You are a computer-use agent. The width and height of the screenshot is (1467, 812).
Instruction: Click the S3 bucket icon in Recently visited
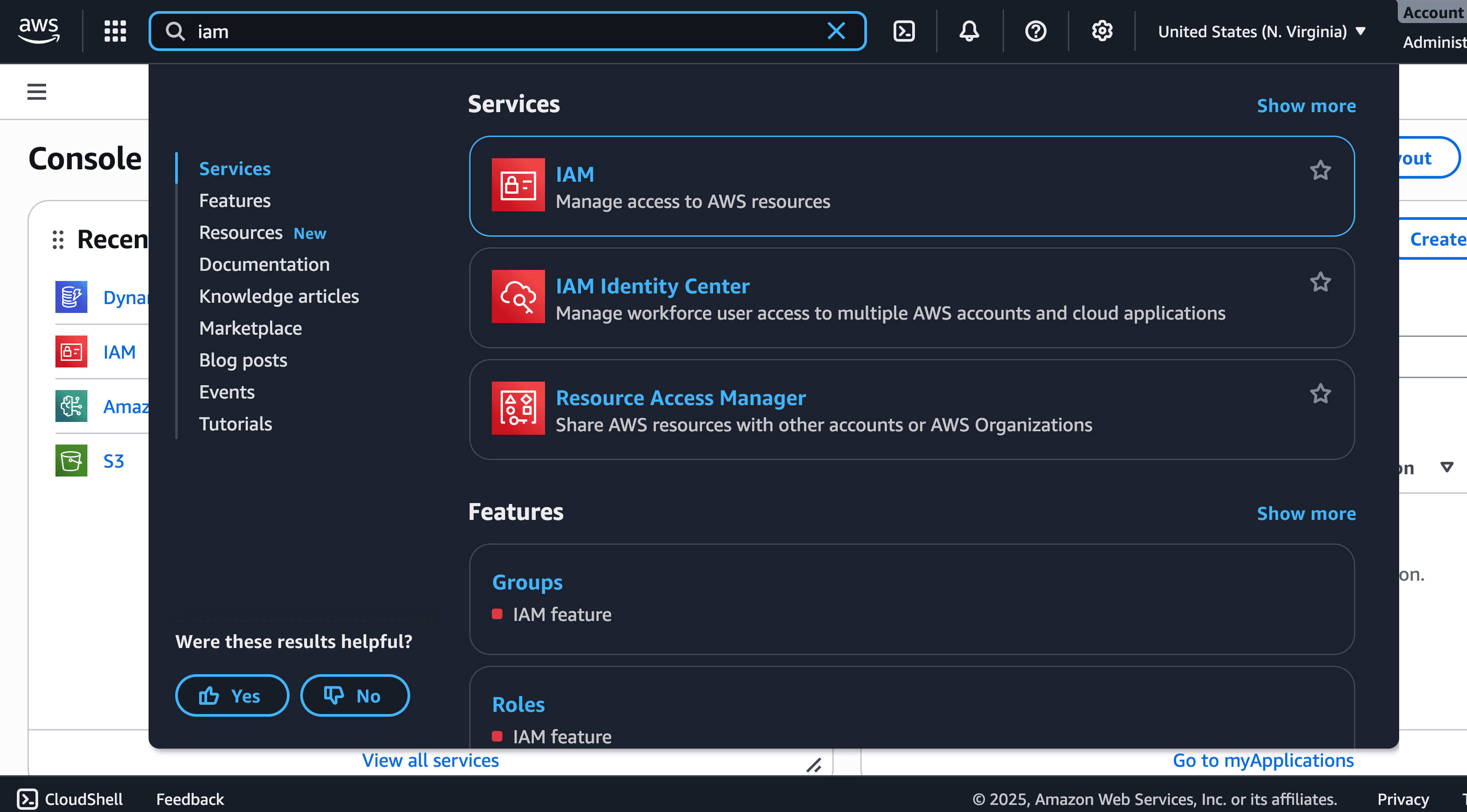pos(71,461)
